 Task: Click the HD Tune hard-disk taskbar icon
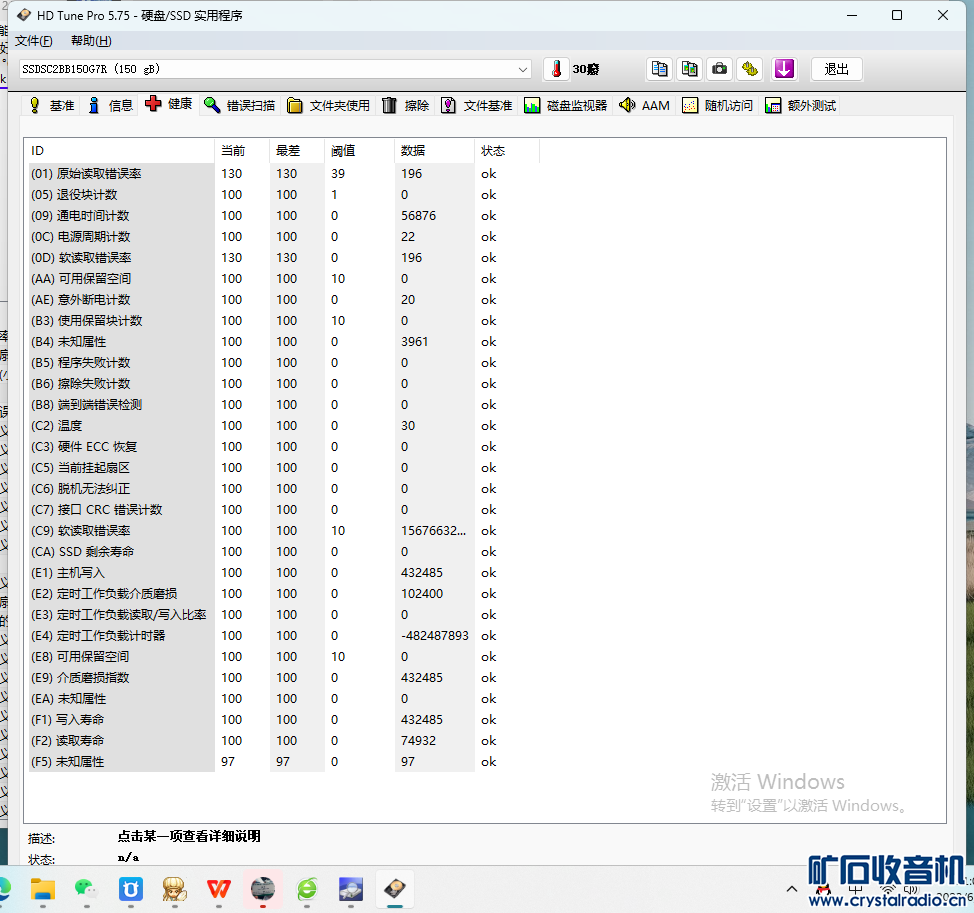394,889
